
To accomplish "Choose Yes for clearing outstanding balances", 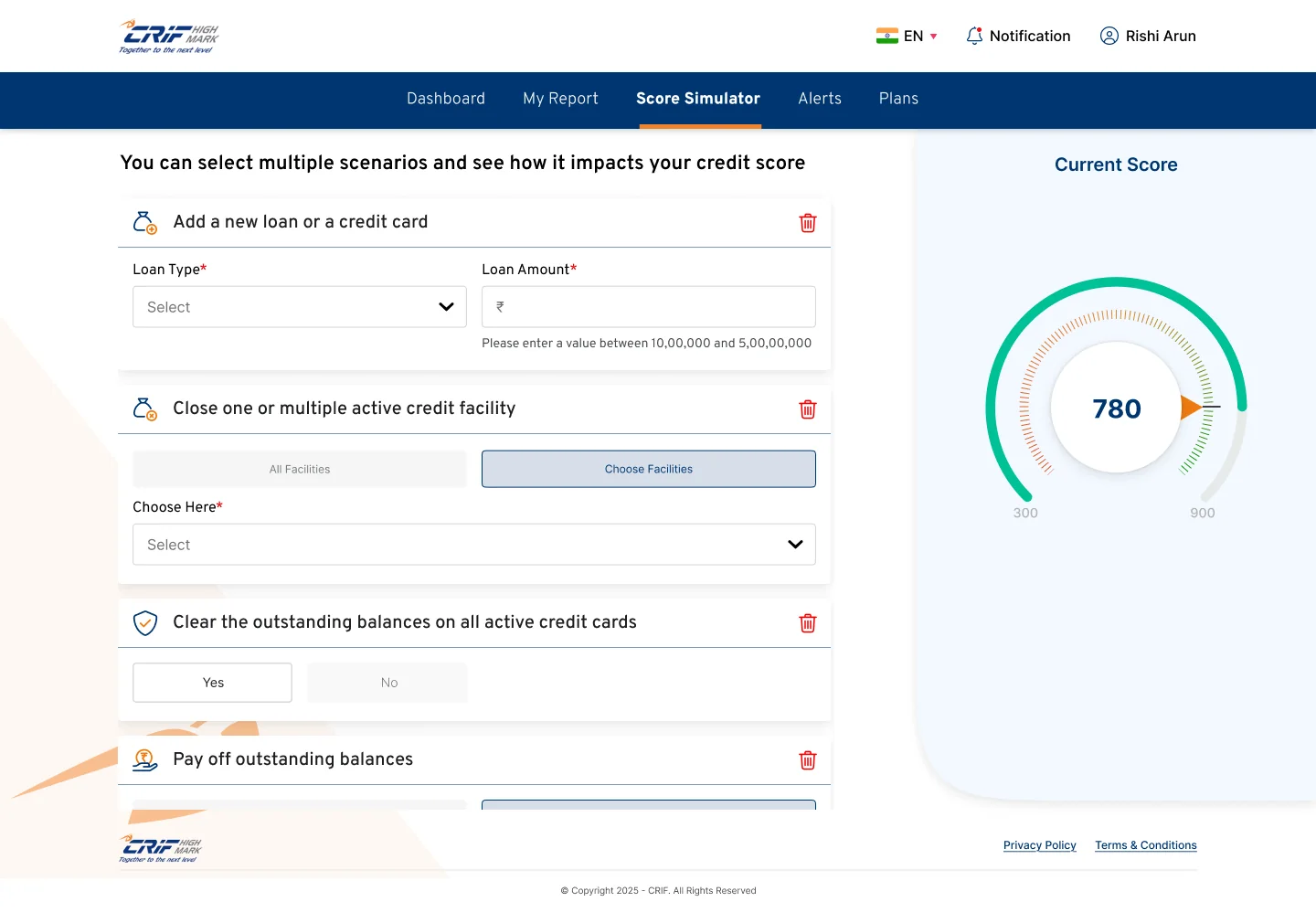I will tap(213, 683).
